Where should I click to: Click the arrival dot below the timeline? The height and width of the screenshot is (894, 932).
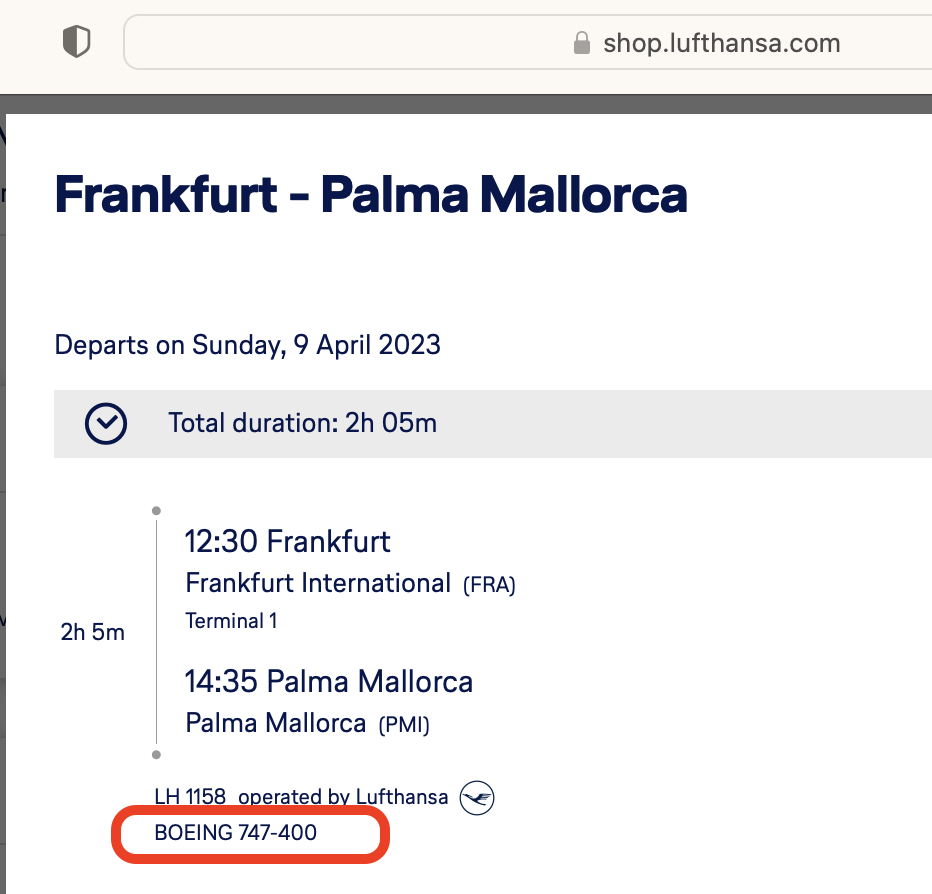tap(156, 755)
